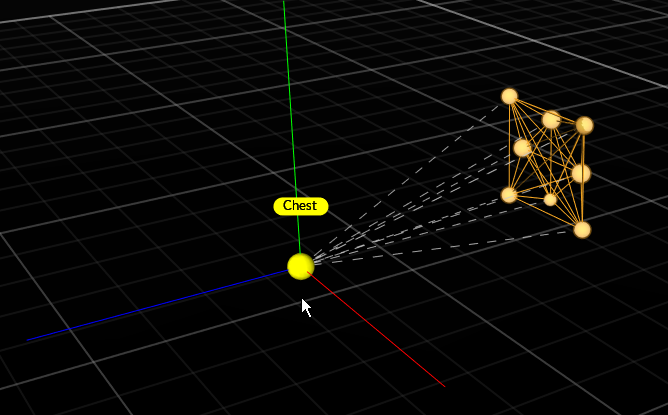Select dashed line leading to bottom-right marker
This screenshot has height=415, width=668.
pos(450,245)
